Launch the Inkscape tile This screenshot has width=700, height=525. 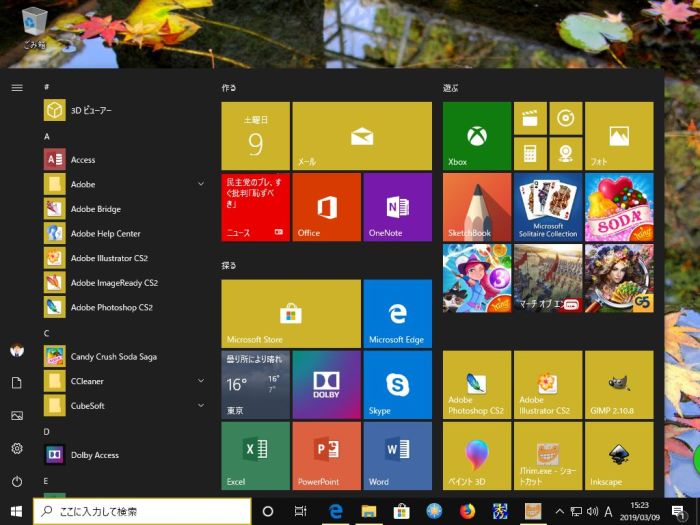pyautogui.click(x=618, y=455)
